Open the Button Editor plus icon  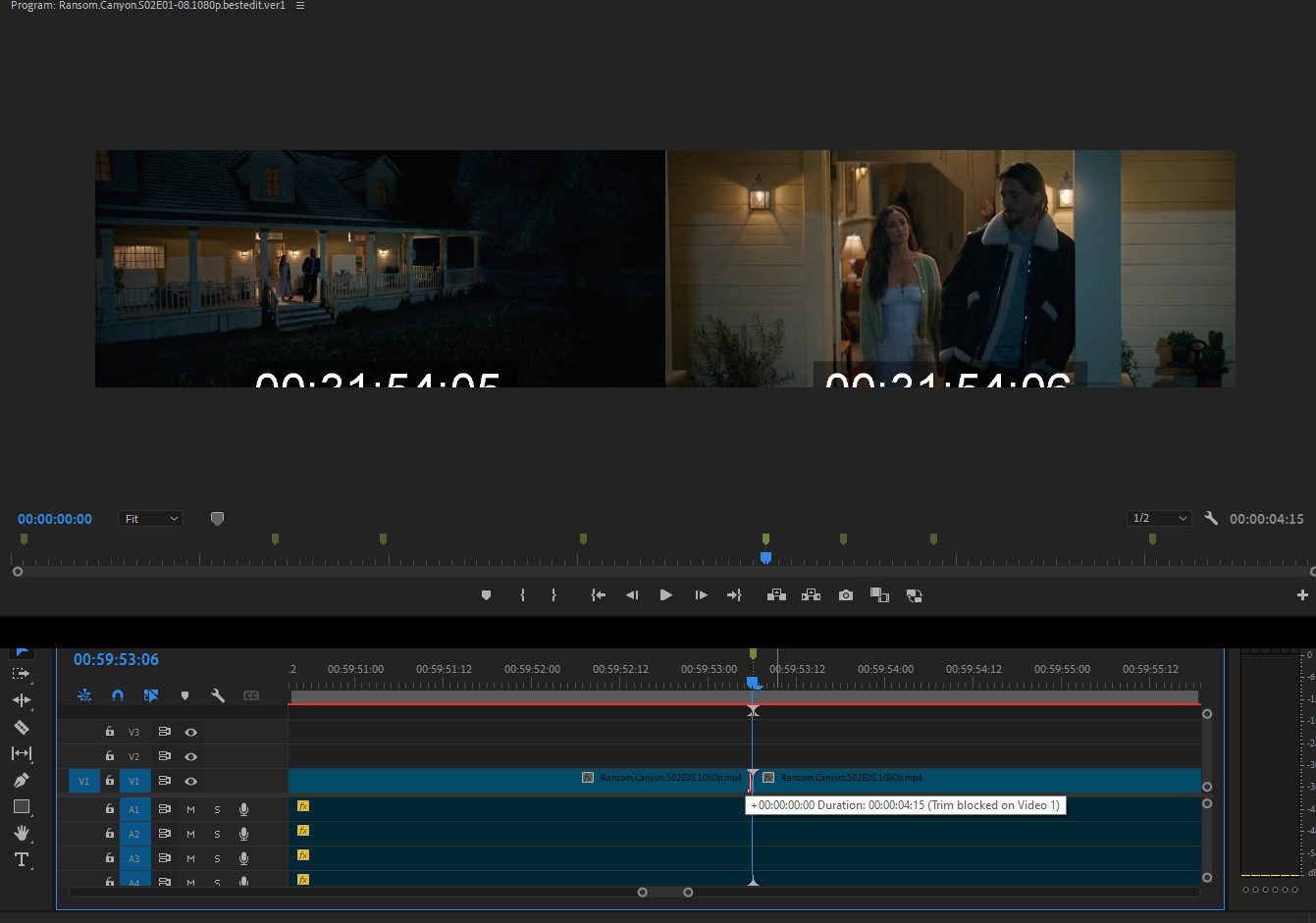tap(1302, 595)
